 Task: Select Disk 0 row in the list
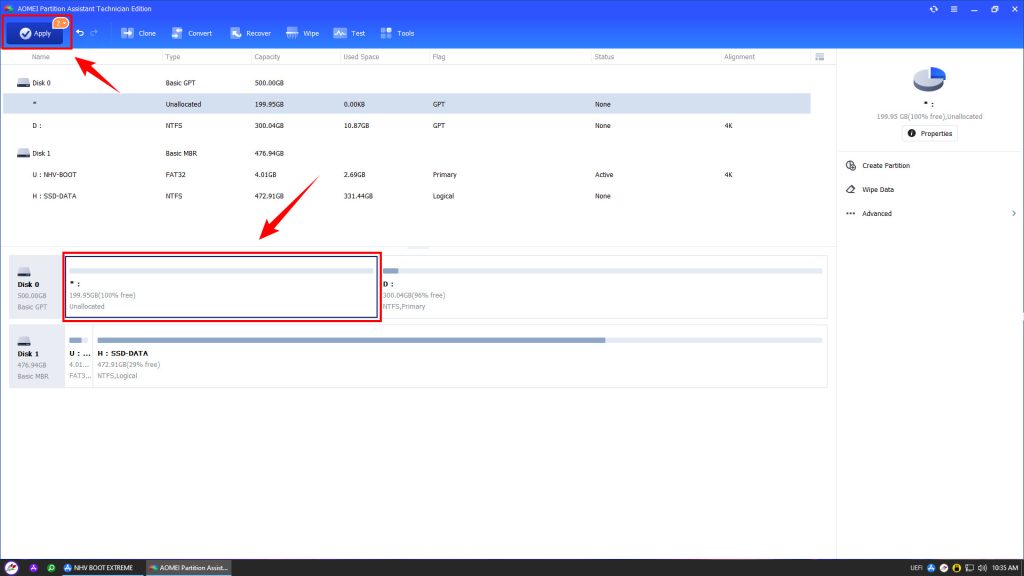[x=407, y=83]
